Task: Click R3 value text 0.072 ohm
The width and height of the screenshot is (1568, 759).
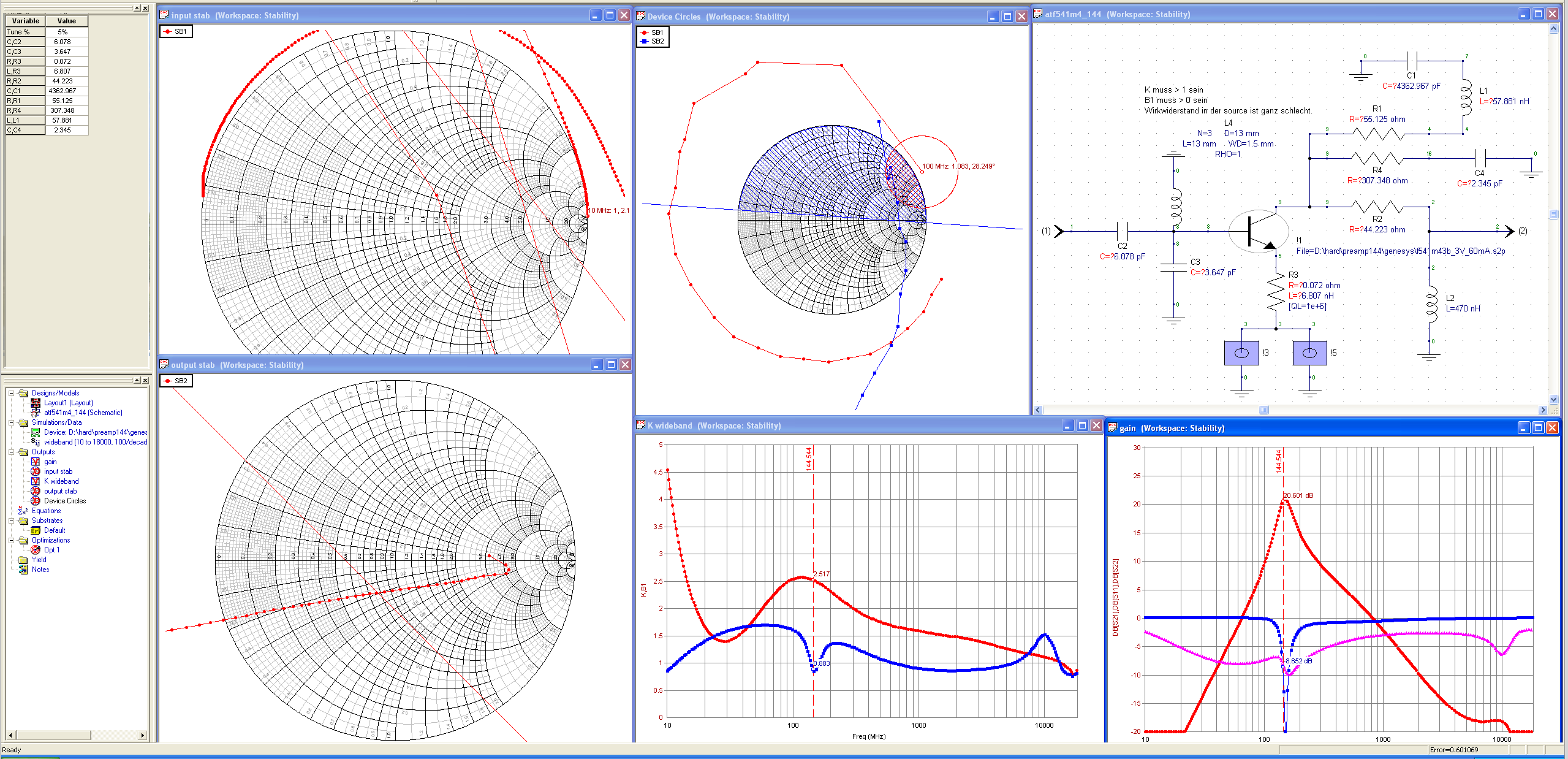Action: click(1314, 285)
